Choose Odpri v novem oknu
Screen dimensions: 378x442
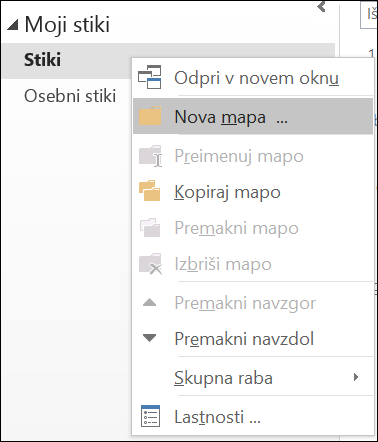(253, 78)
